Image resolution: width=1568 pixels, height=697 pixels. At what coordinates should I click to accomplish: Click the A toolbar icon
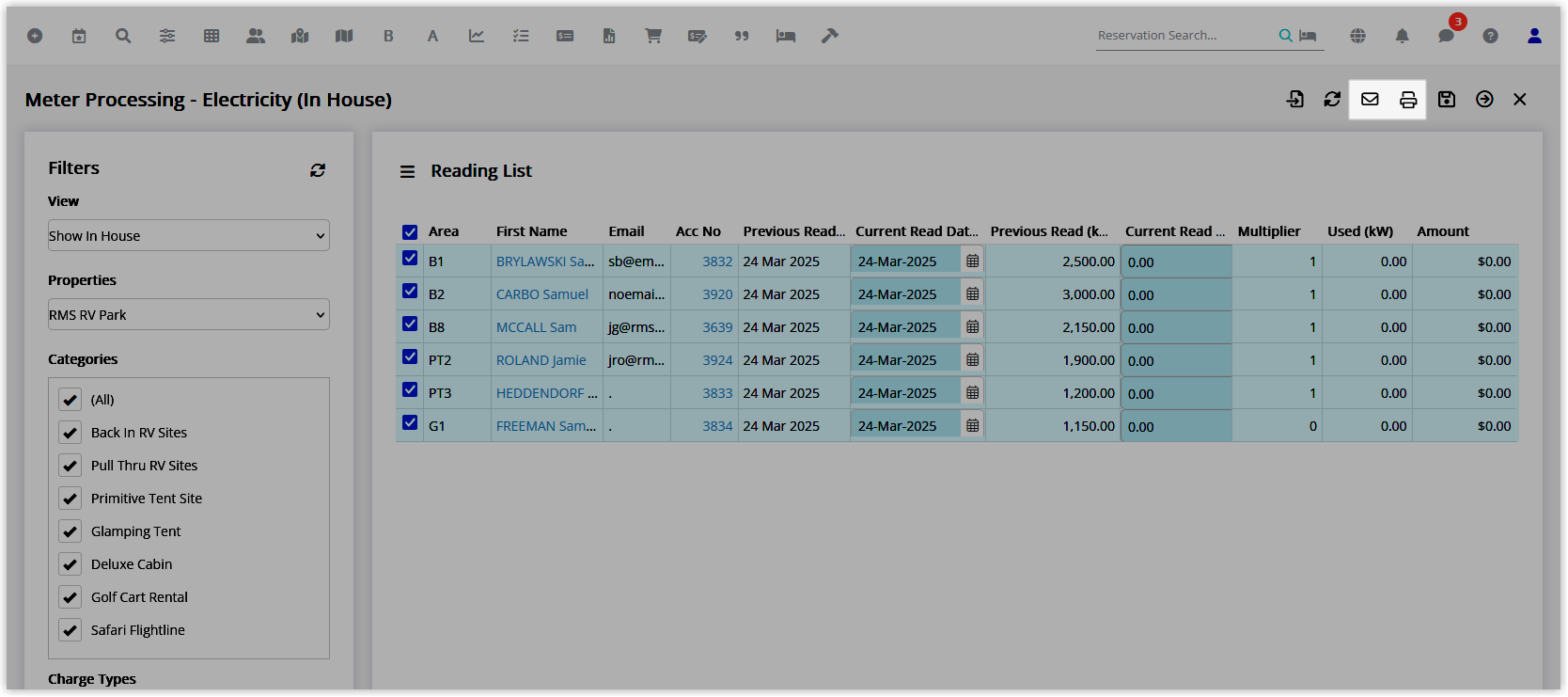point(432,36)
